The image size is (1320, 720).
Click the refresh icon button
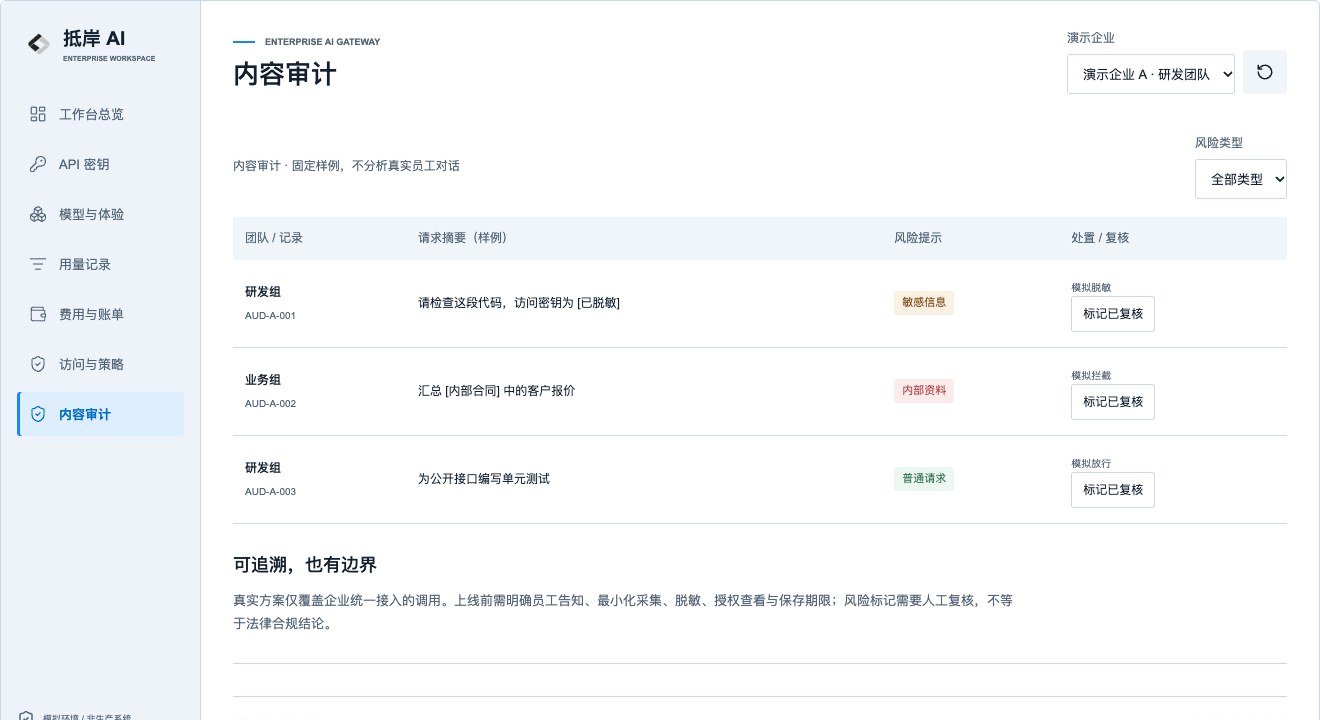pyautogui.click(x=1265, y=72)
